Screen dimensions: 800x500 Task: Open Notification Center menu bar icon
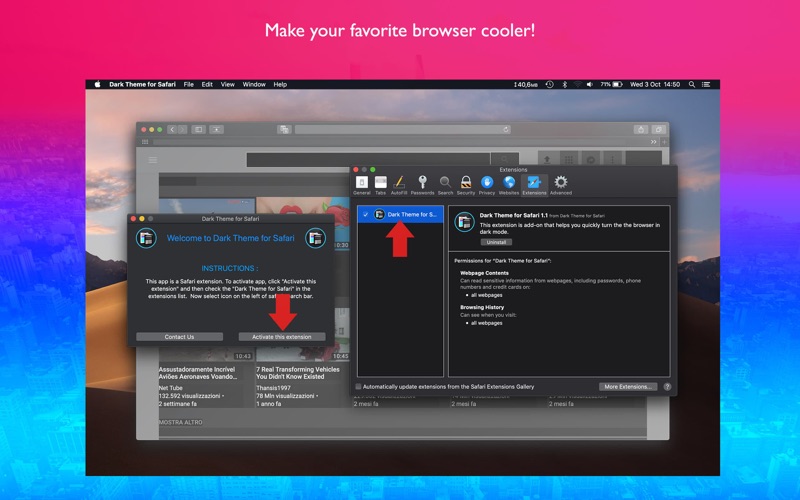[x=706, y=85]
